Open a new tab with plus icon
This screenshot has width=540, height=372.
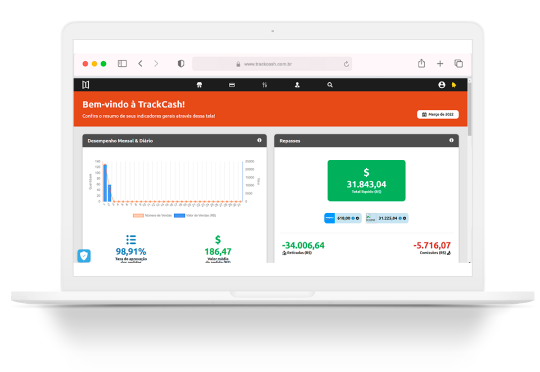(440, 64)
